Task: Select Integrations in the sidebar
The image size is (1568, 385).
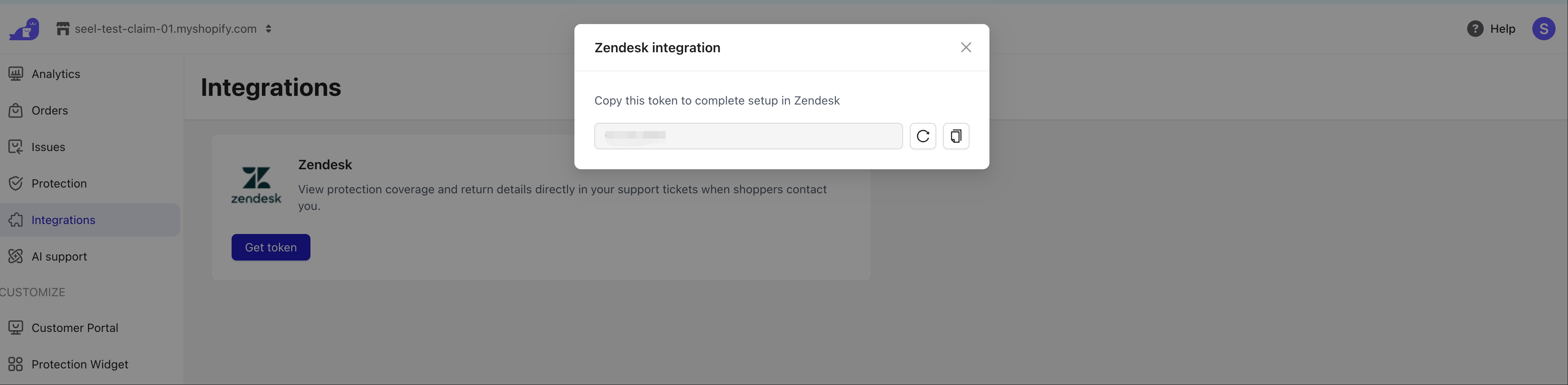Action: point(63,219)
